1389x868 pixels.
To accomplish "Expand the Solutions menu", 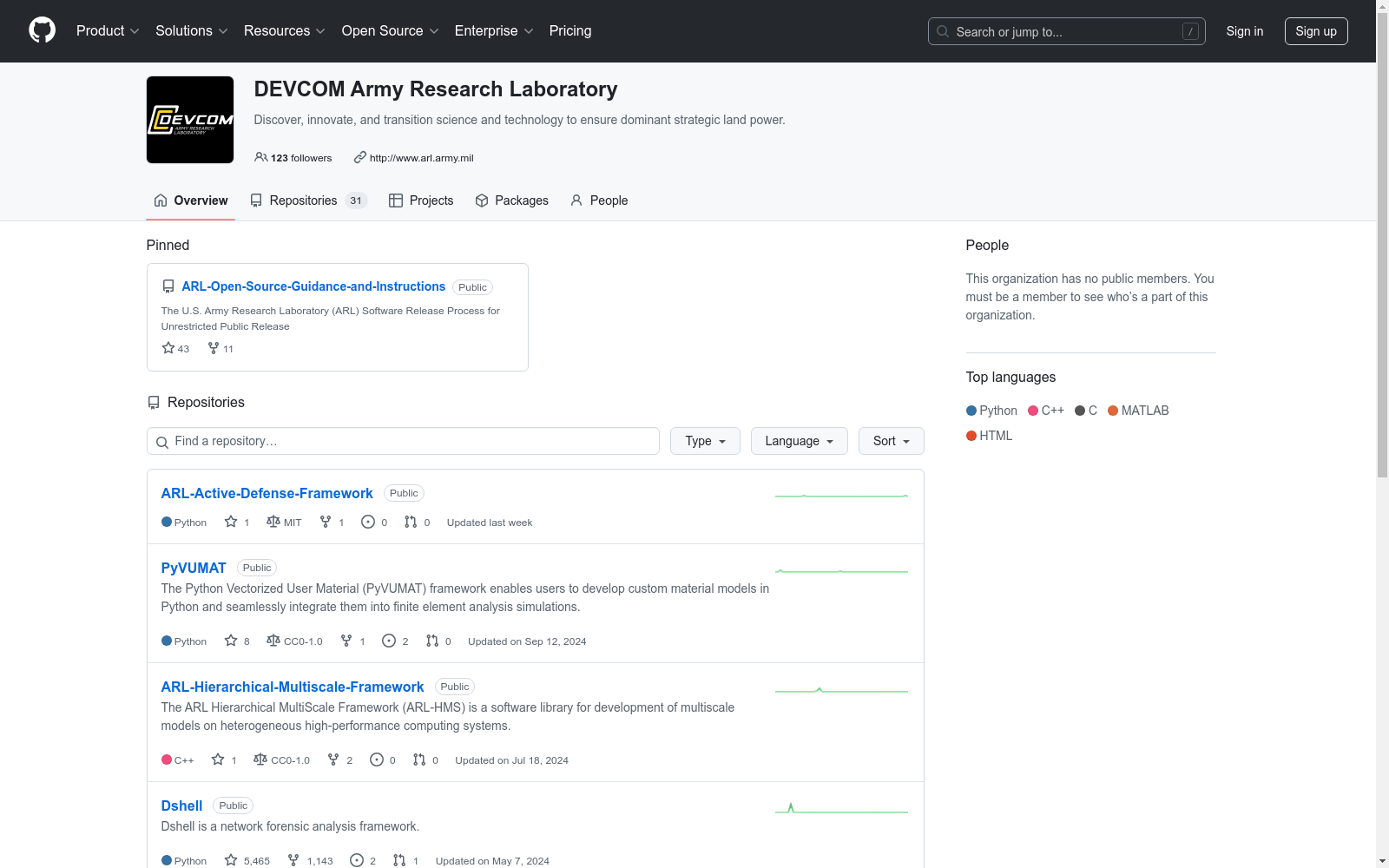I will tap(192, 31).
